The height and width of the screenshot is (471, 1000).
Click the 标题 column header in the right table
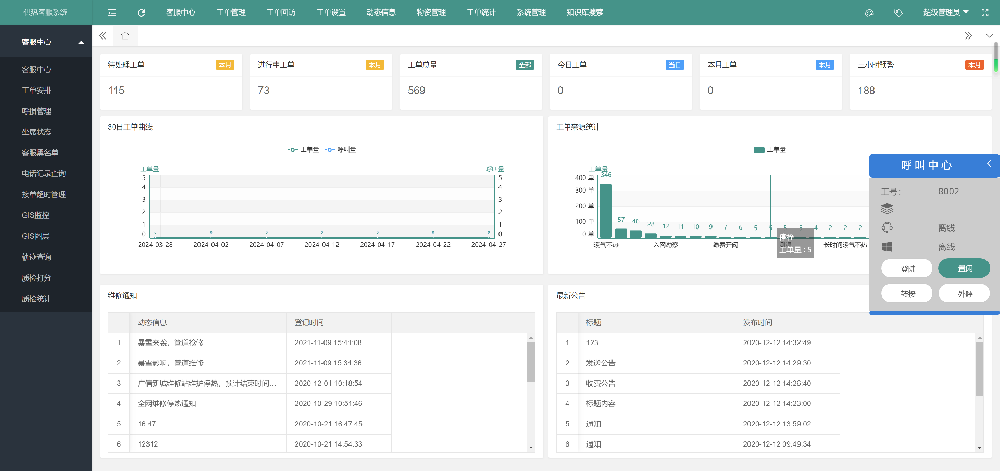658,322
